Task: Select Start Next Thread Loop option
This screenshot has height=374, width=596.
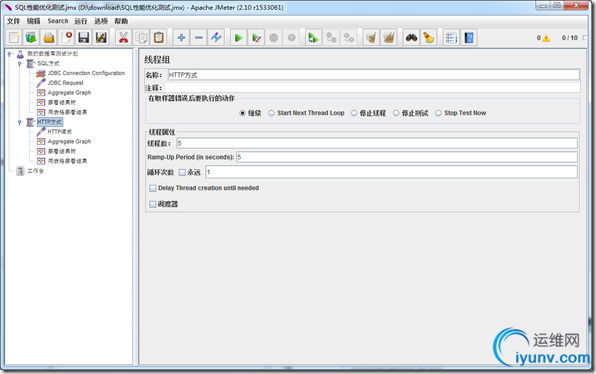Action: tap(271, 113)
